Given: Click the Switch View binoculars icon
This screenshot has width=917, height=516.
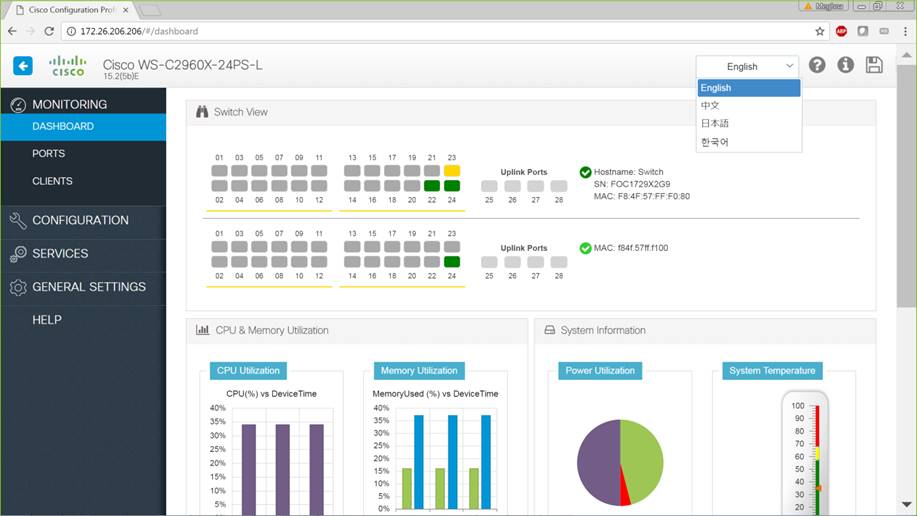Looking at the screenshot, I should pos(202,112).
